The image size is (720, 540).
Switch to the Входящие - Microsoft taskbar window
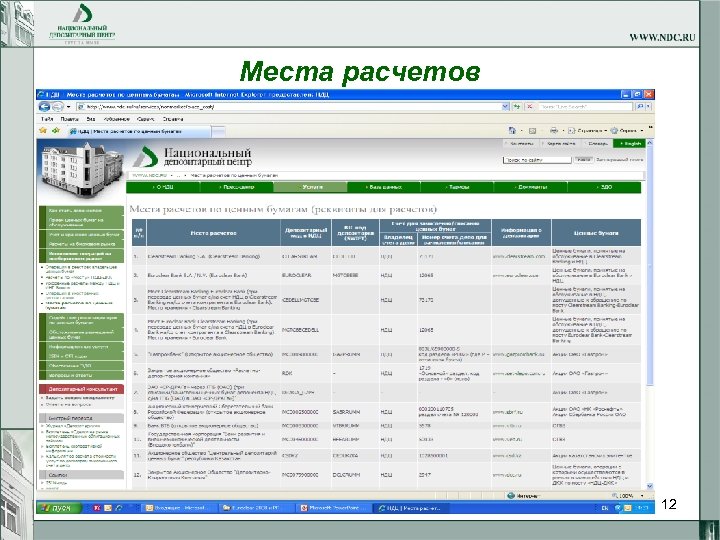180,508
